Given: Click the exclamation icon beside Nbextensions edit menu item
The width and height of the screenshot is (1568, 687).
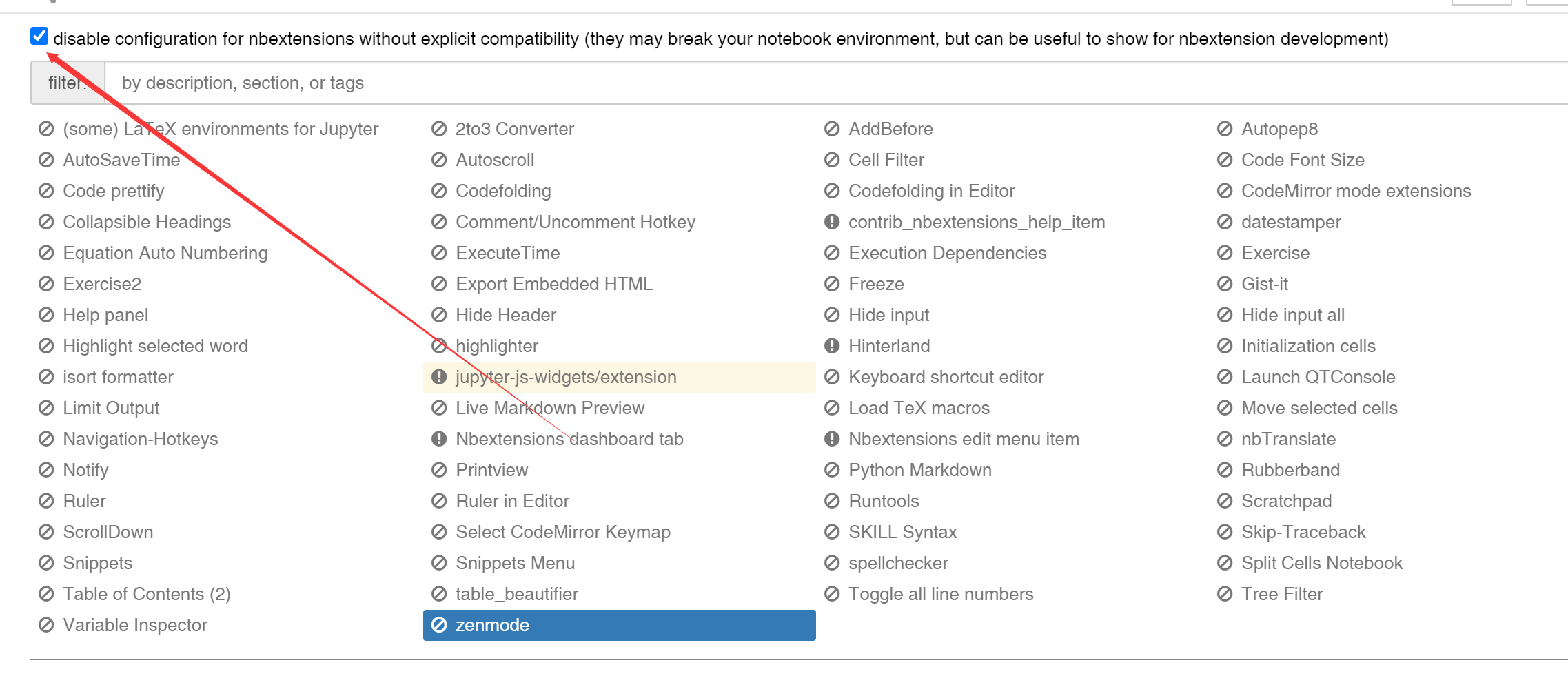Looking at the screenshot, I should pos(832,439).
